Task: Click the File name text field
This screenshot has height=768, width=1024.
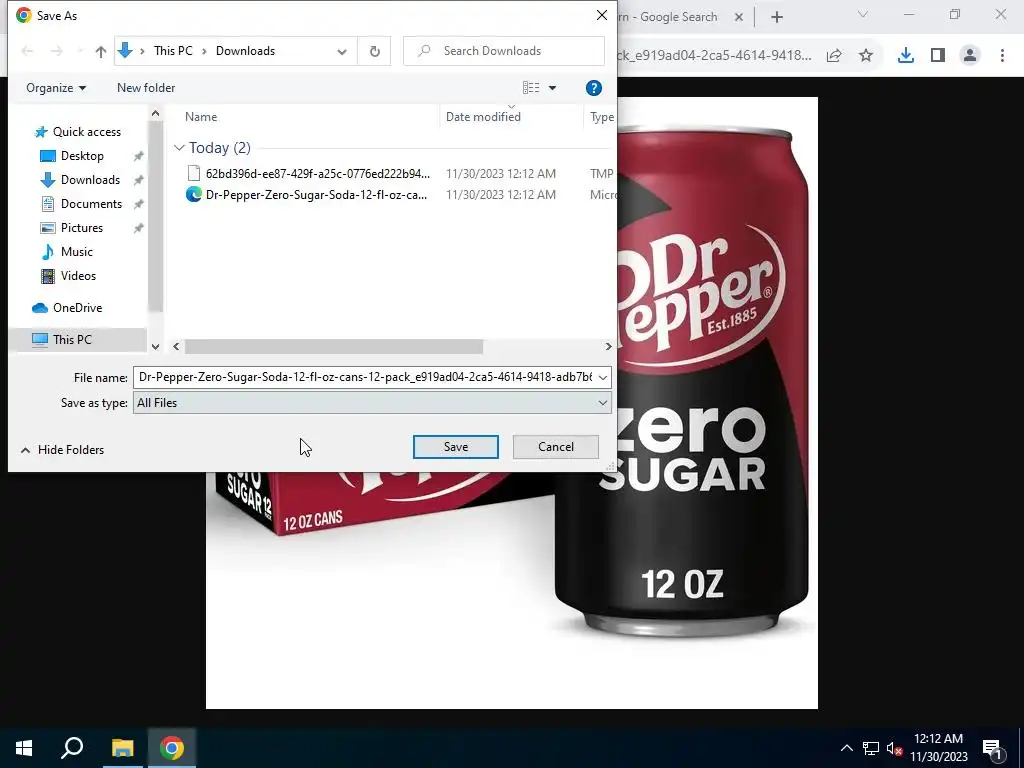Action: (364, 377)
